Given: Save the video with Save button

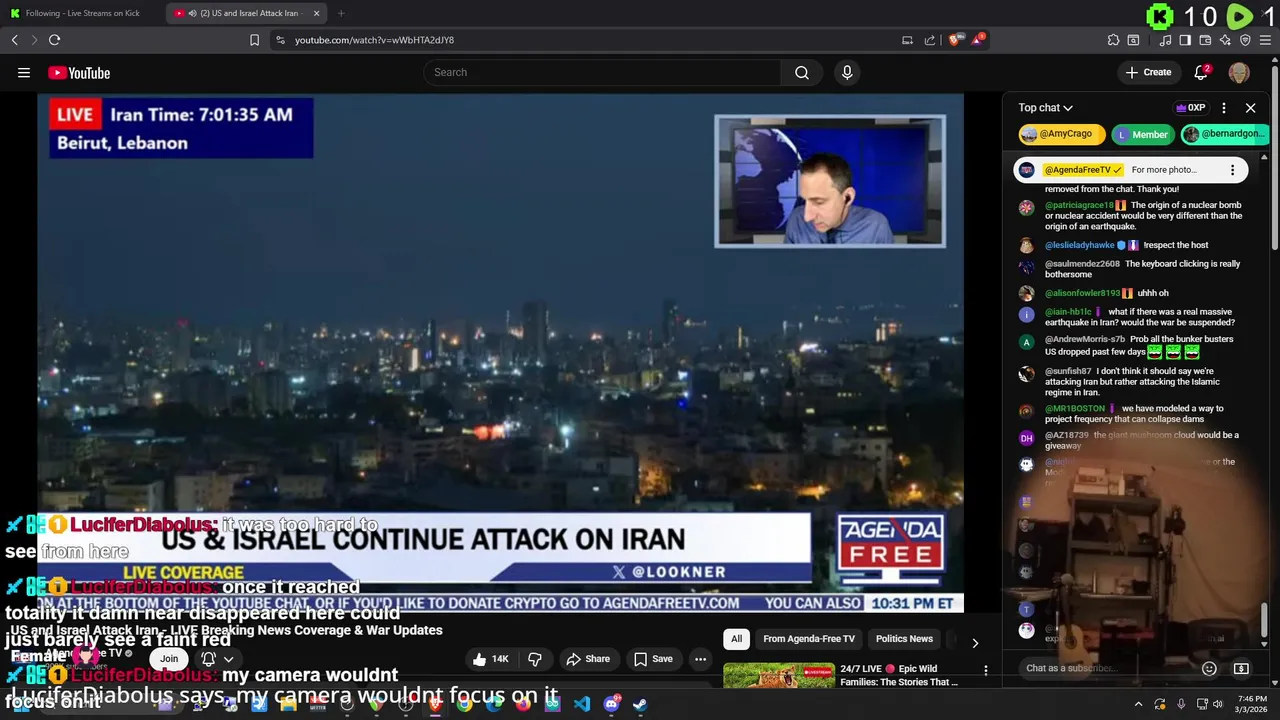Looking at the screenshot, I should point(652,659).
